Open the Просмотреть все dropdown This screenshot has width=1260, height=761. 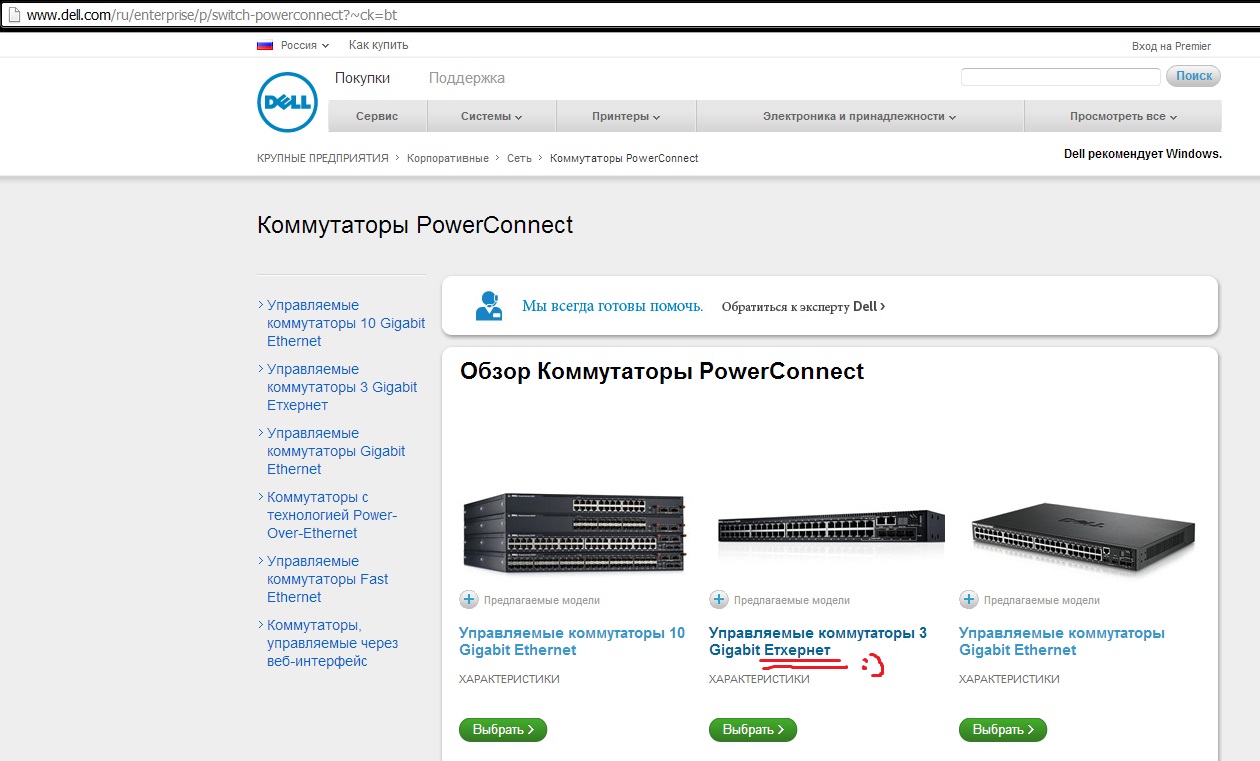click(x=1123, y=117)
